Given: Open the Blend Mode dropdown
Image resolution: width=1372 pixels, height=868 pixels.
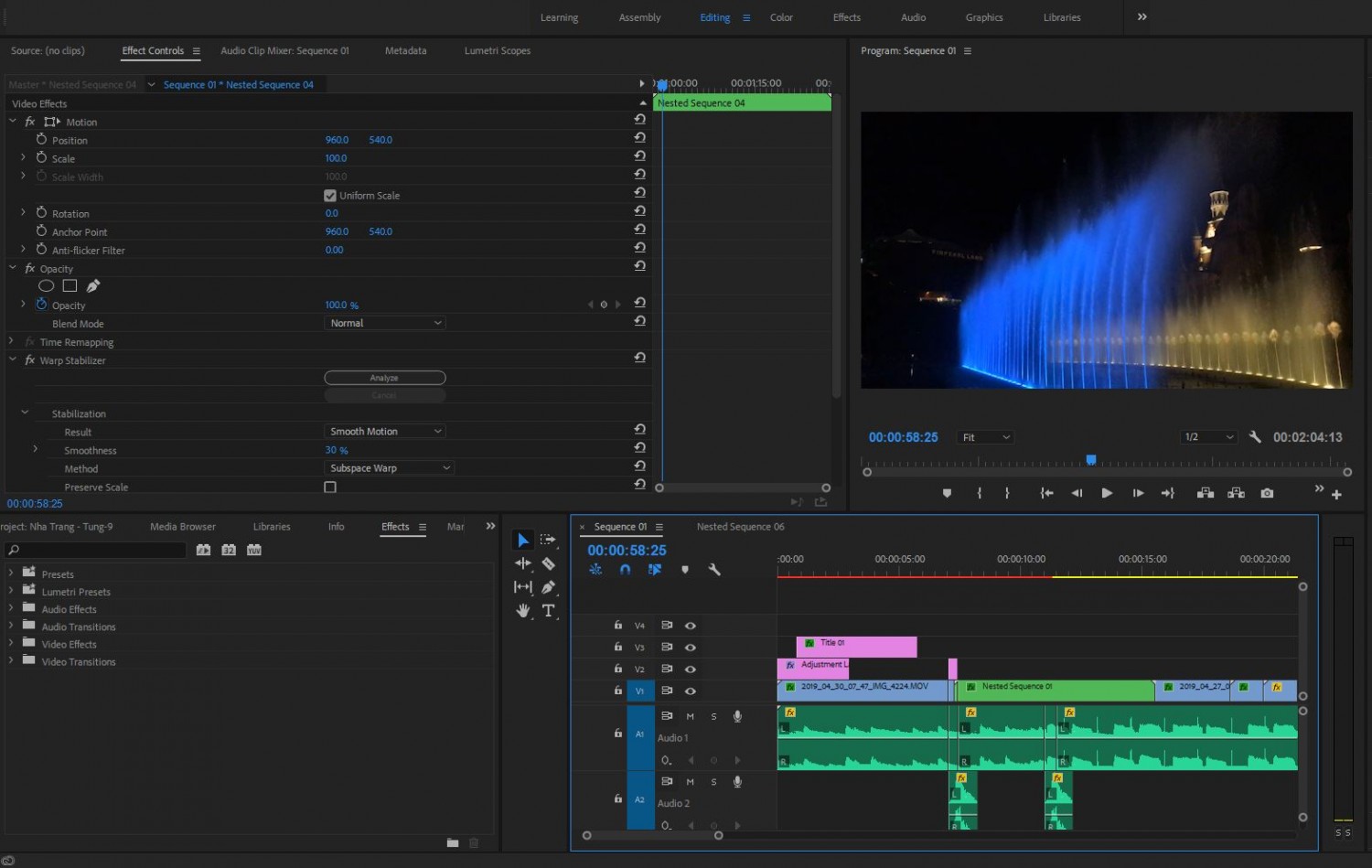Looking at the screenshot, I should [385, 323].
